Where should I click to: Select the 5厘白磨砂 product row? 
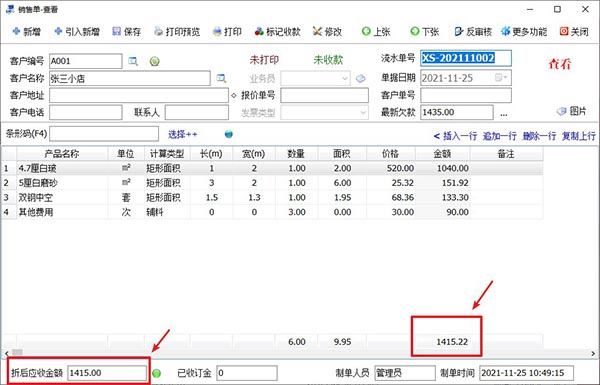[x=272, y=183]
